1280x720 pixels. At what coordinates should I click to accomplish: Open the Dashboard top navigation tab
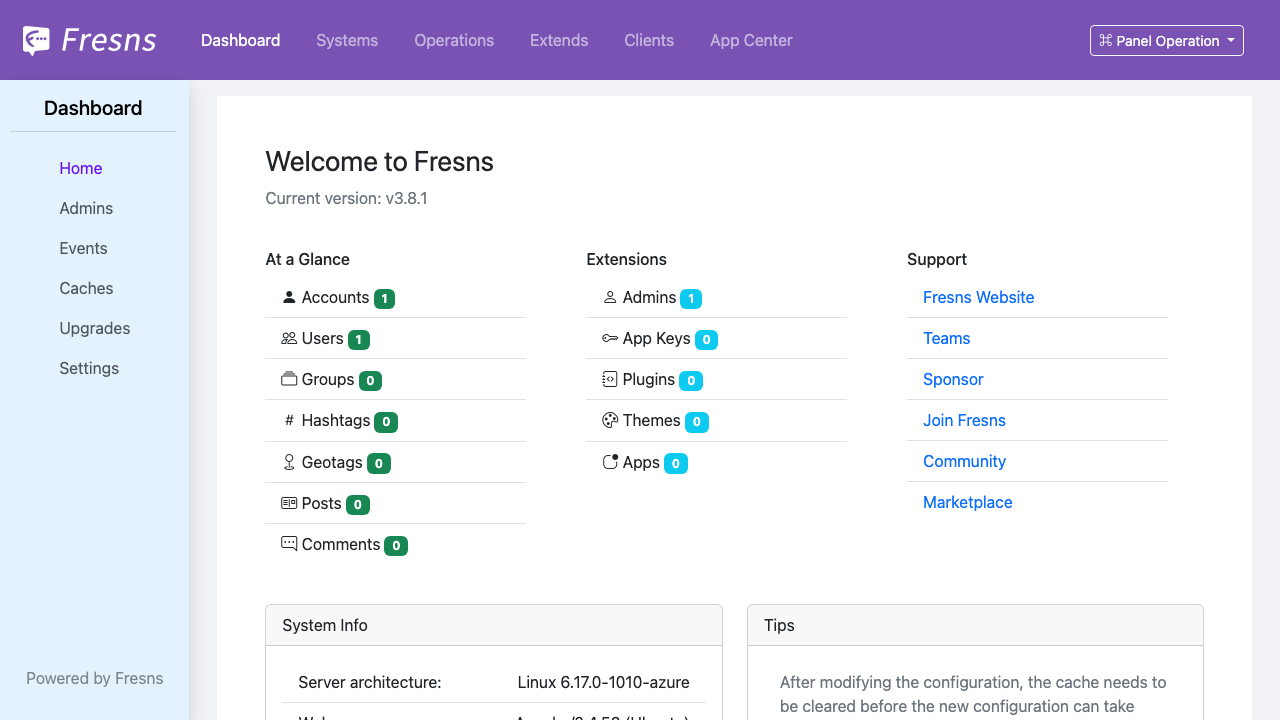pyautogui.click(x=241, y=40)
